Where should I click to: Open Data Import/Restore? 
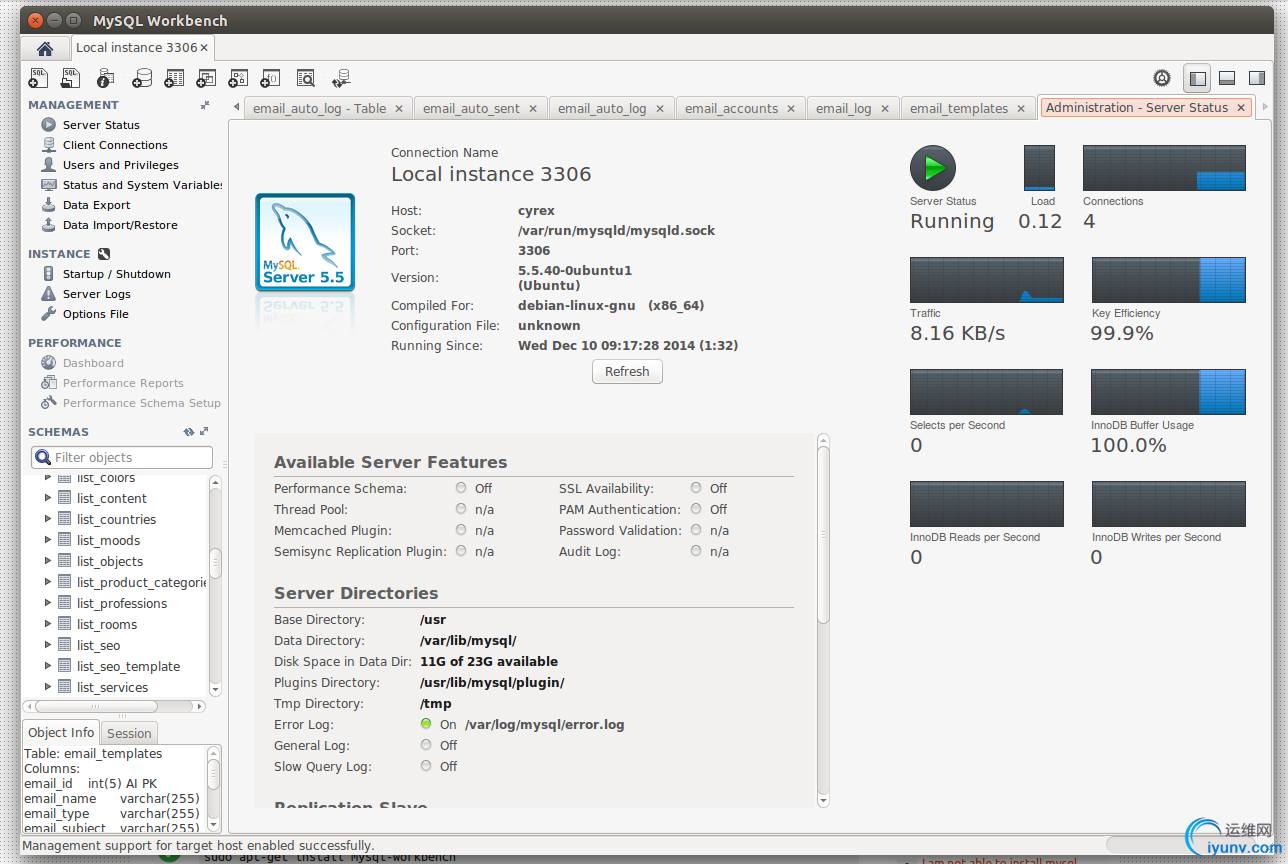coord(120,225)
